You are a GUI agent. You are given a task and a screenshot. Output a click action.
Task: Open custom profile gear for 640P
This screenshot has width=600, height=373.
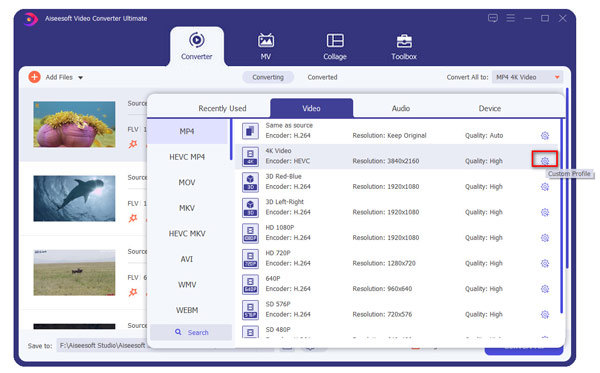pos(545,289)
